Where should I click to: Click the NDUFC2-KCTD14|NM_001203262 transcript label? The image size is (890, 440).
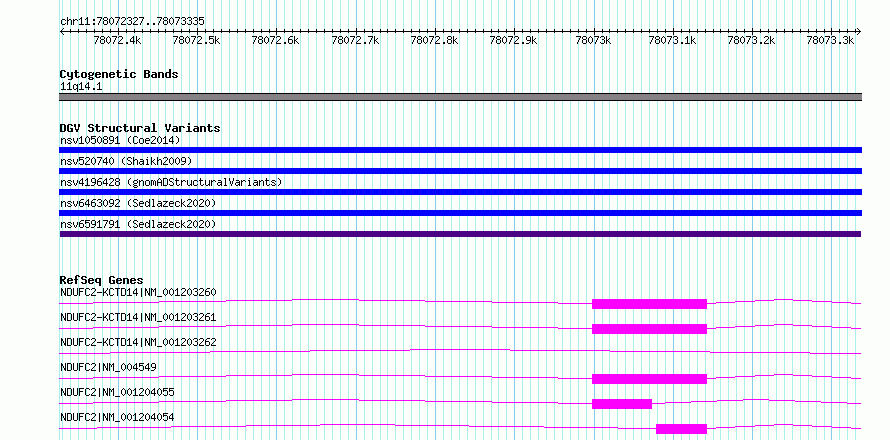pos(138,342)
